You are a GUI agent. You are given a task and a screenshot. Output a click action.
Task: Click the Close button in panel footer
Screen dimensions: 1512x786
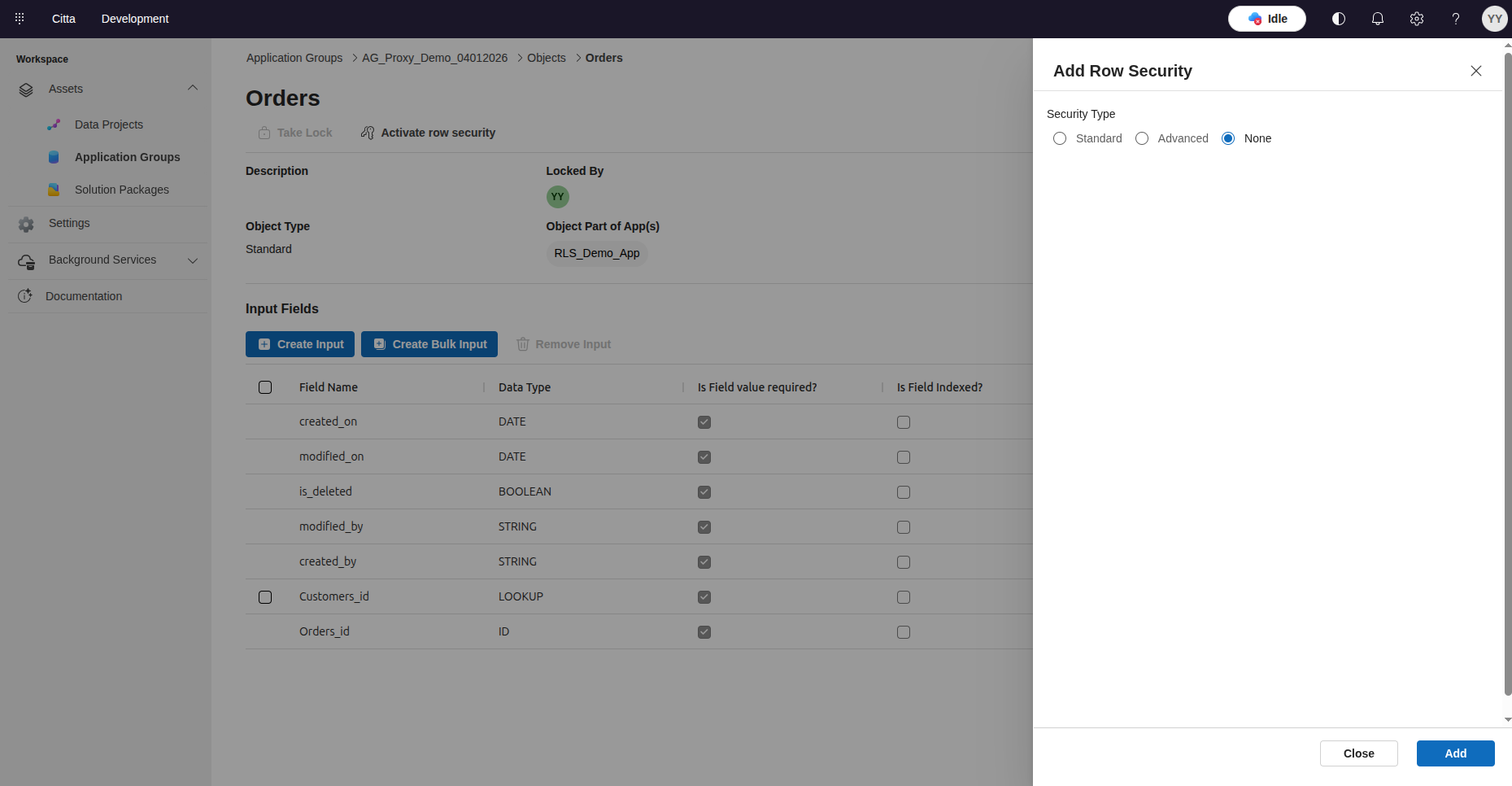pos(1358,753)
